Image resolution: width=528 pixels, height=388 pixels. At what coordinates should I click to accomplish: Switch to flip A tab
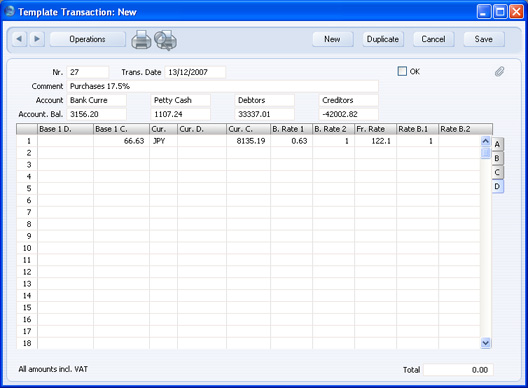click(x=497, y=144)
